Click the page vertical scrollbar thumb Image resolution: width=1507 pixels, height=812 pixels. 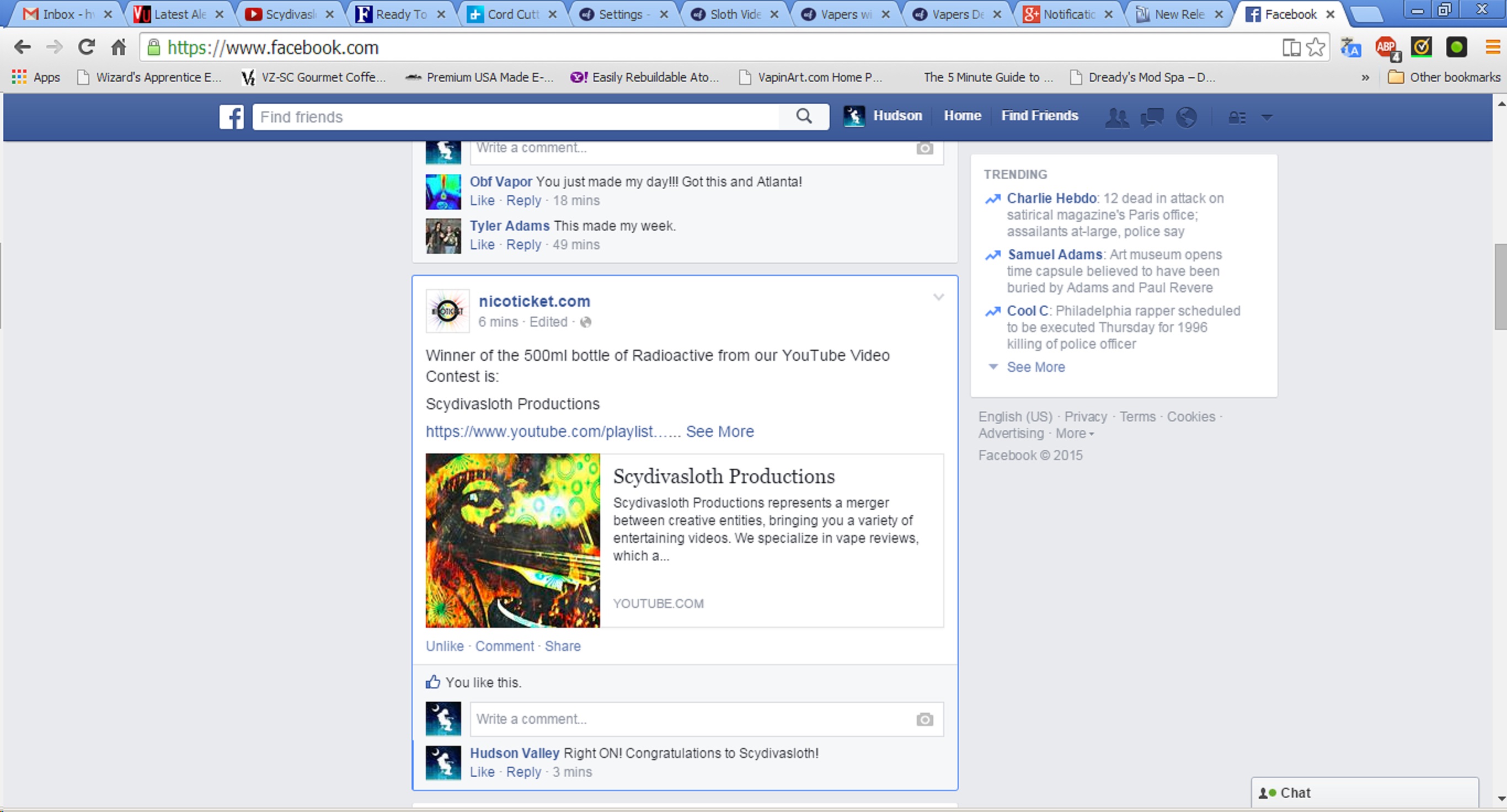1500,287
